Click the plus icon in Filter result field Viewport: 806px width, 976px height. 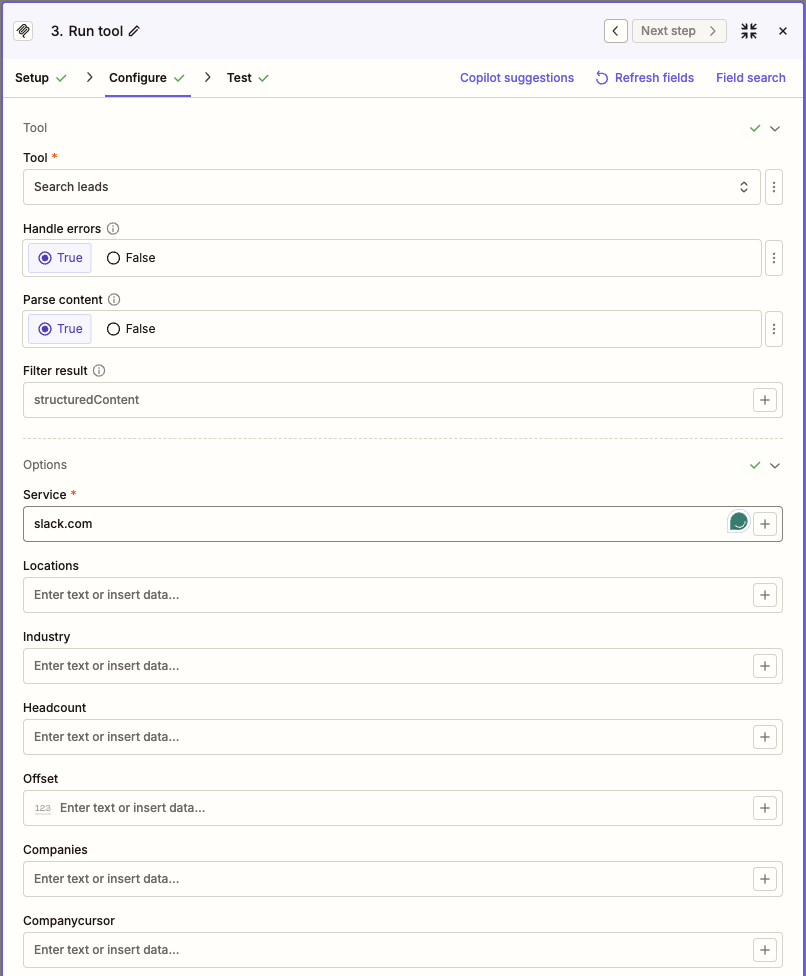coord(765,400)
